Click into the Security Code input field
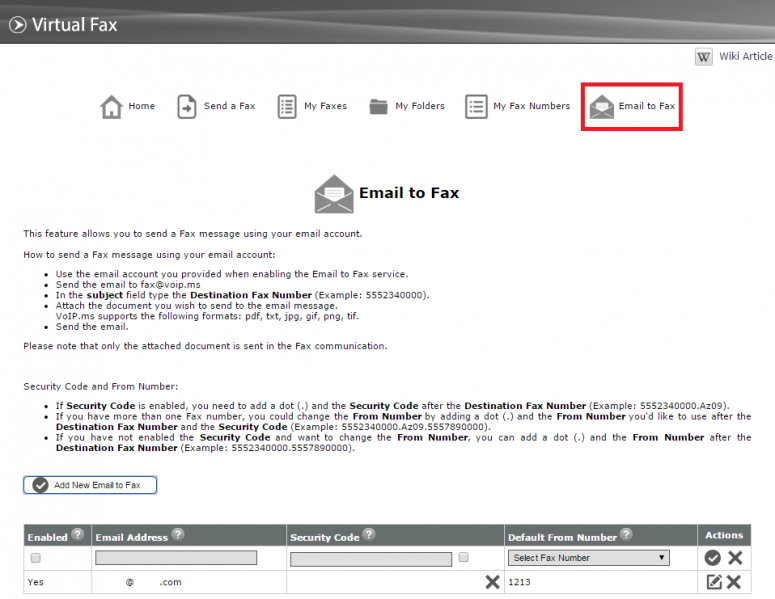The image size is (775, 599). point(371,559)
